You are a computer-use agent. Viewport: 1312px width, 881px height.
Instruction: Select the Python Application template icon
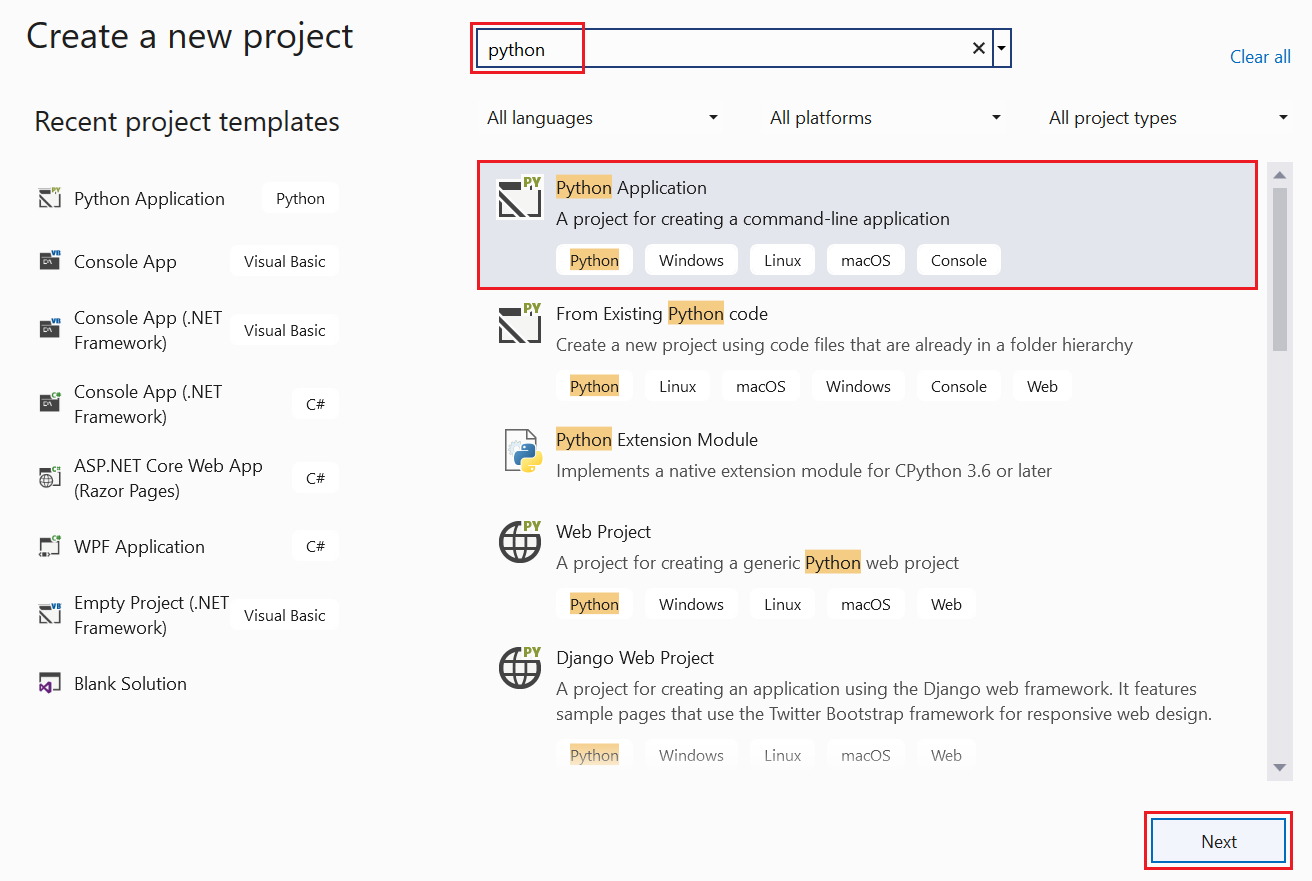[x=520, y=198]
